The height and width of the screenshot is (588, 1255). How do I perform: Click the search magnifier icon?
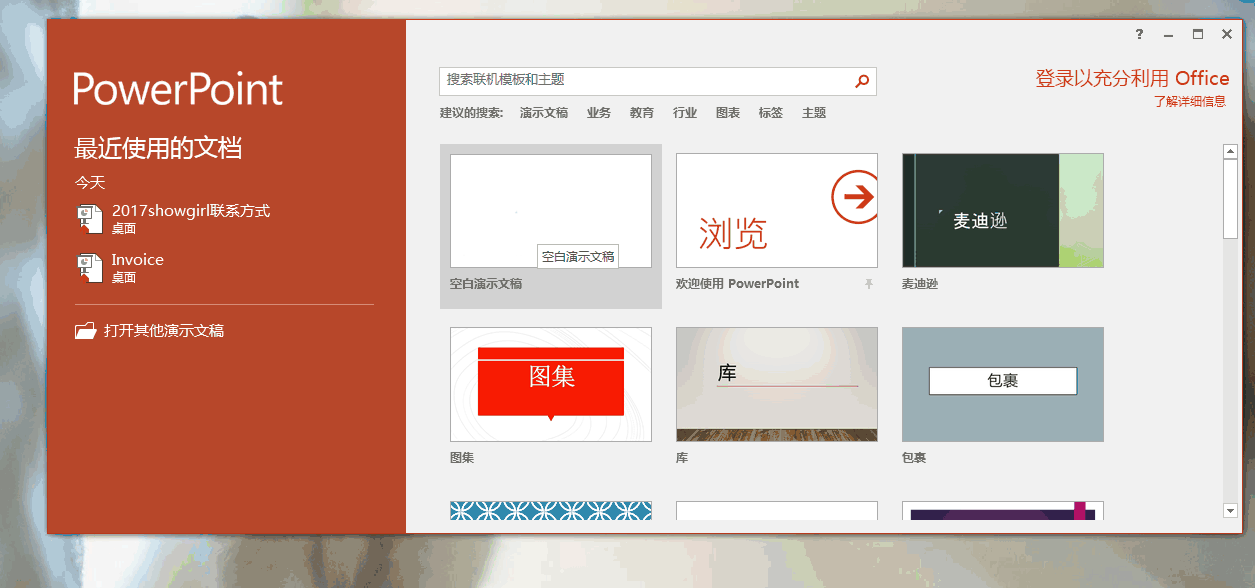862,82
